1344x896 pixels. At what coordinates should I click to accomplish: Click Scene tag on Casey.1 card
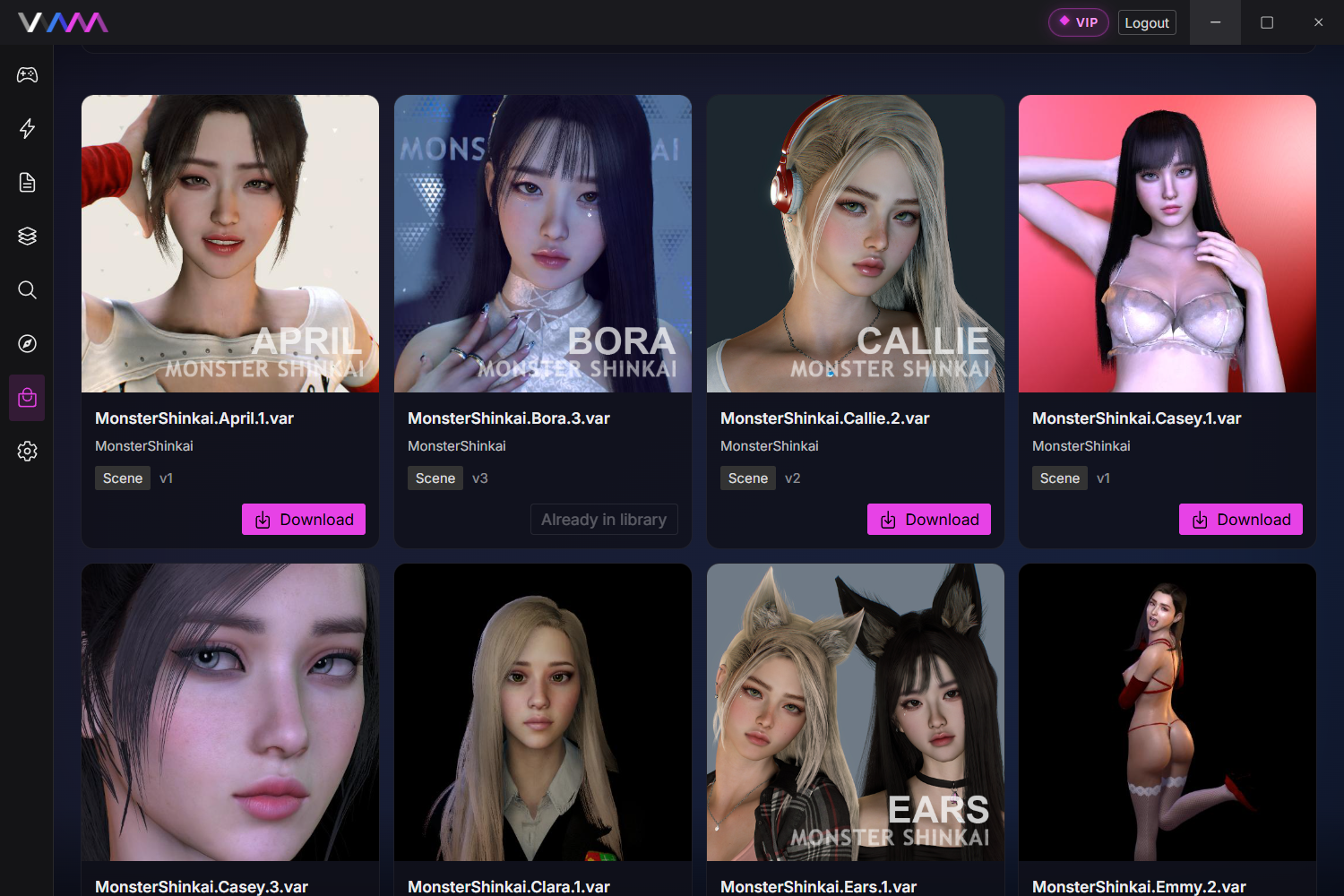(1060, 478)
